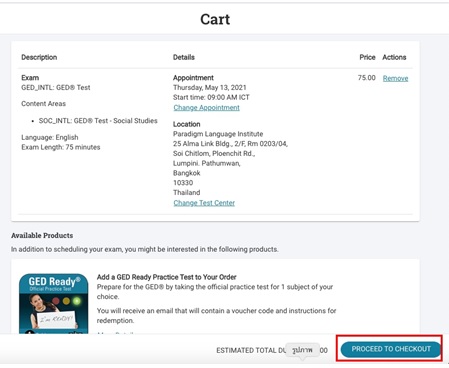Remove the GED Test exam from cart
Image resolution: width=449 pixels, height=368 pixels.
pos(395,78)
